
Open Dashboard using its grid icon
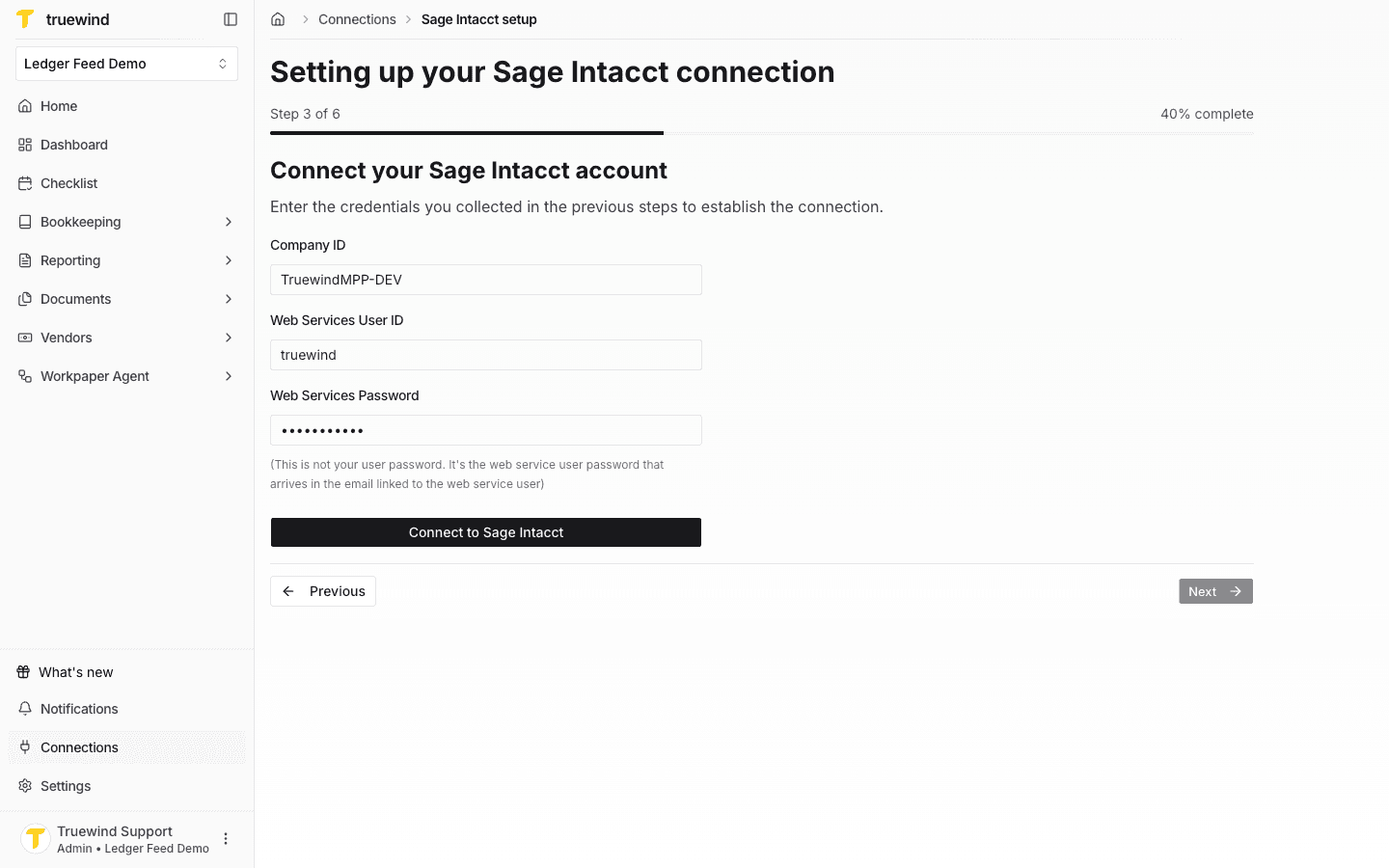(24, 145)
